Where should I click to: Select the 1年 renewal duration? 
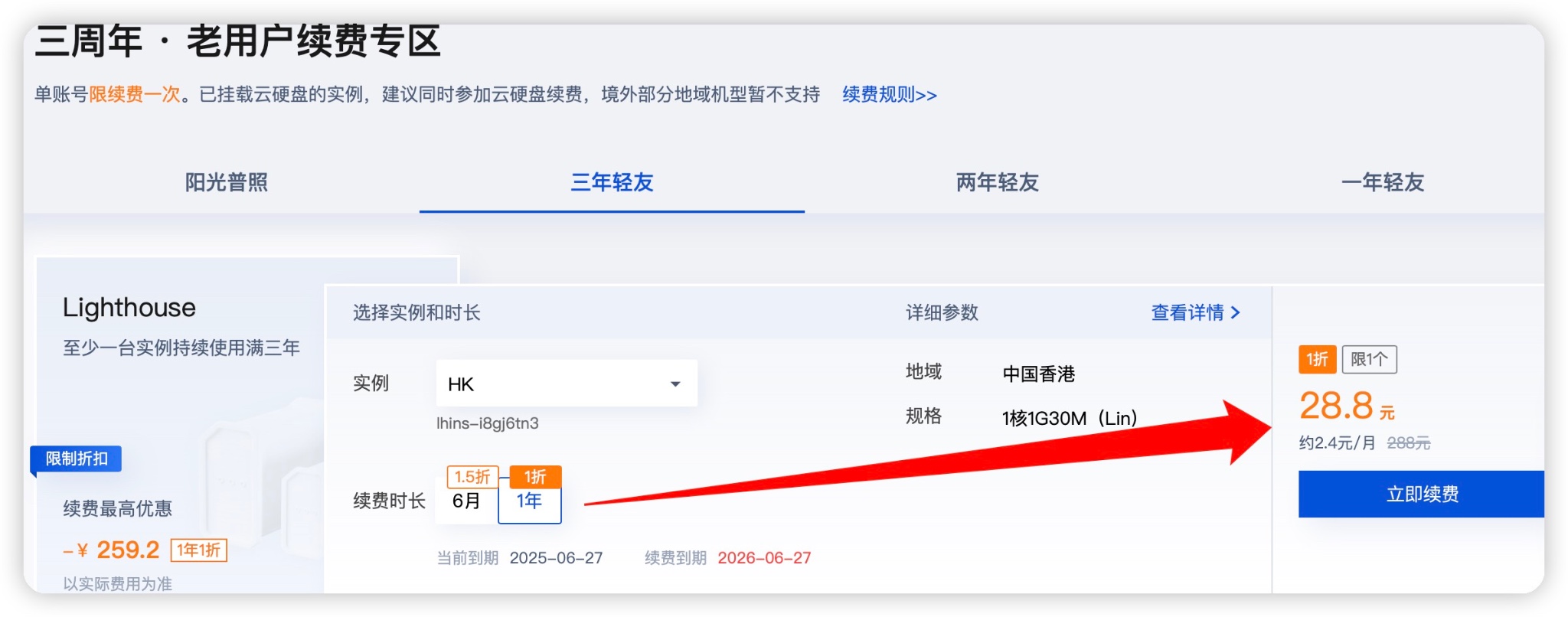coord(529,501)
